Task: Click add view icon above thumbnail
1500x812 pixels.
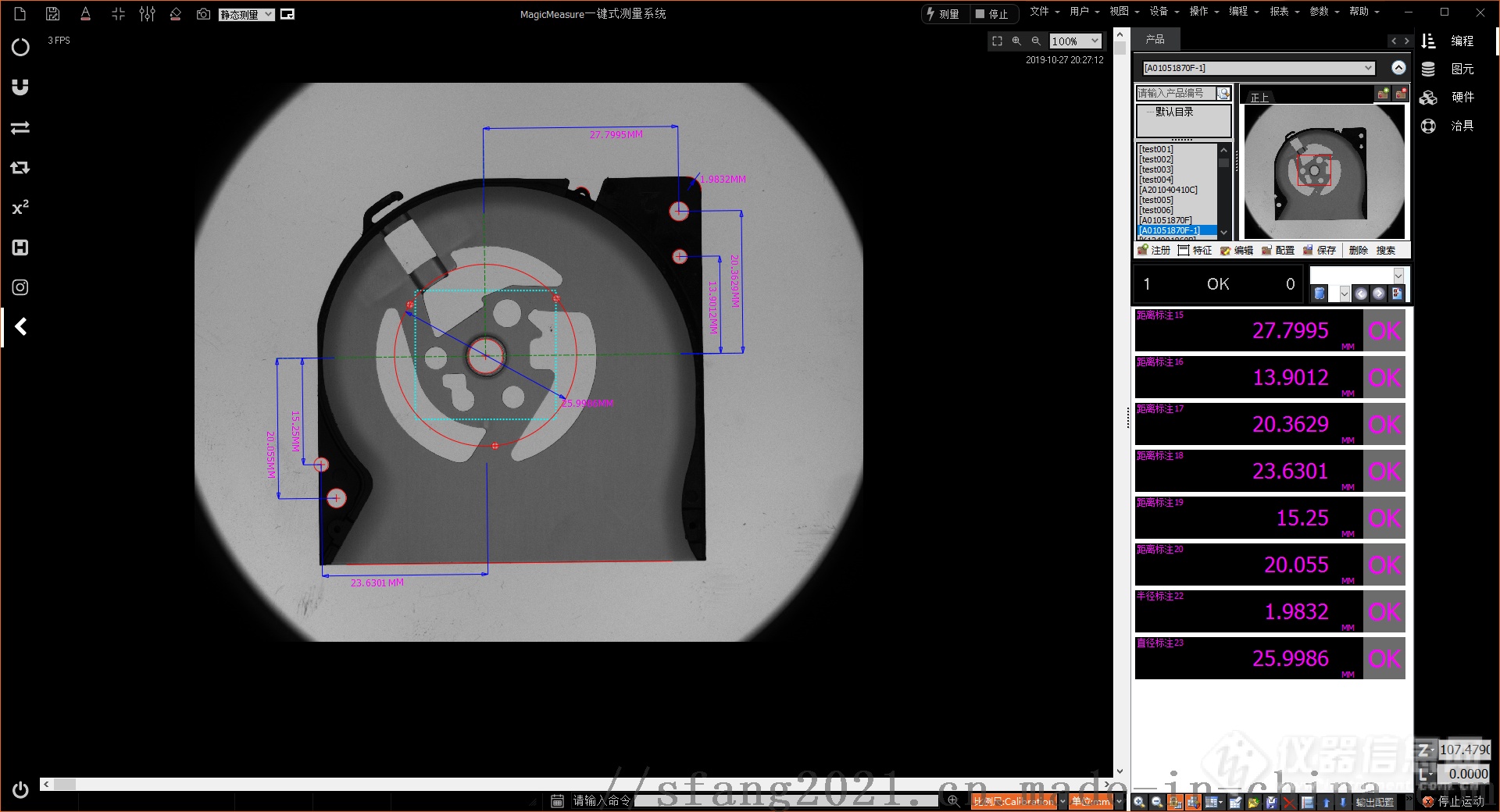Action: [1383, 94]
